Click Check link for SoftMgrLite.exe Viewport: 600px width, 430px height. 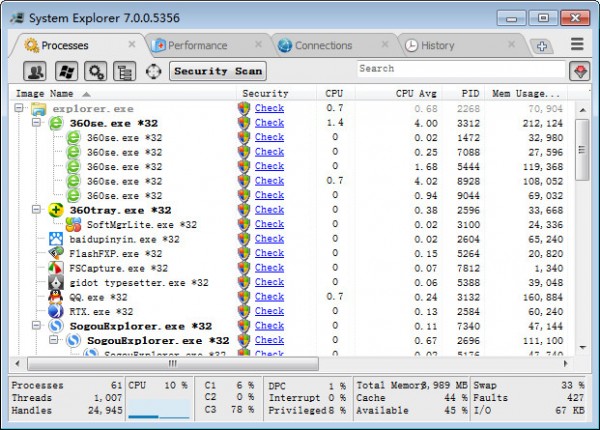point(269,224)
